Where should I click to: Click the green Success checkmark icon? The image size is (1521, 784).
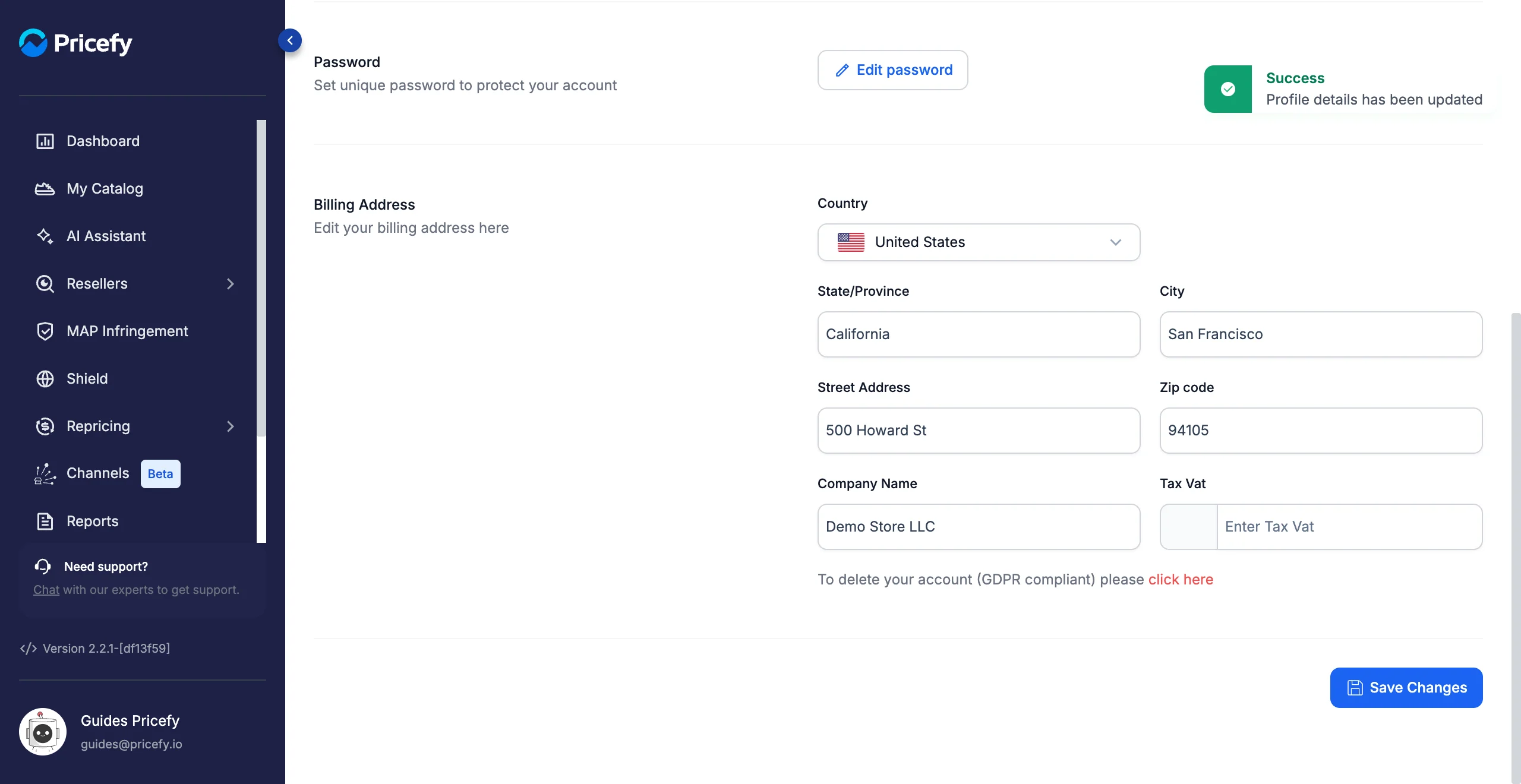click(1228, 89)
